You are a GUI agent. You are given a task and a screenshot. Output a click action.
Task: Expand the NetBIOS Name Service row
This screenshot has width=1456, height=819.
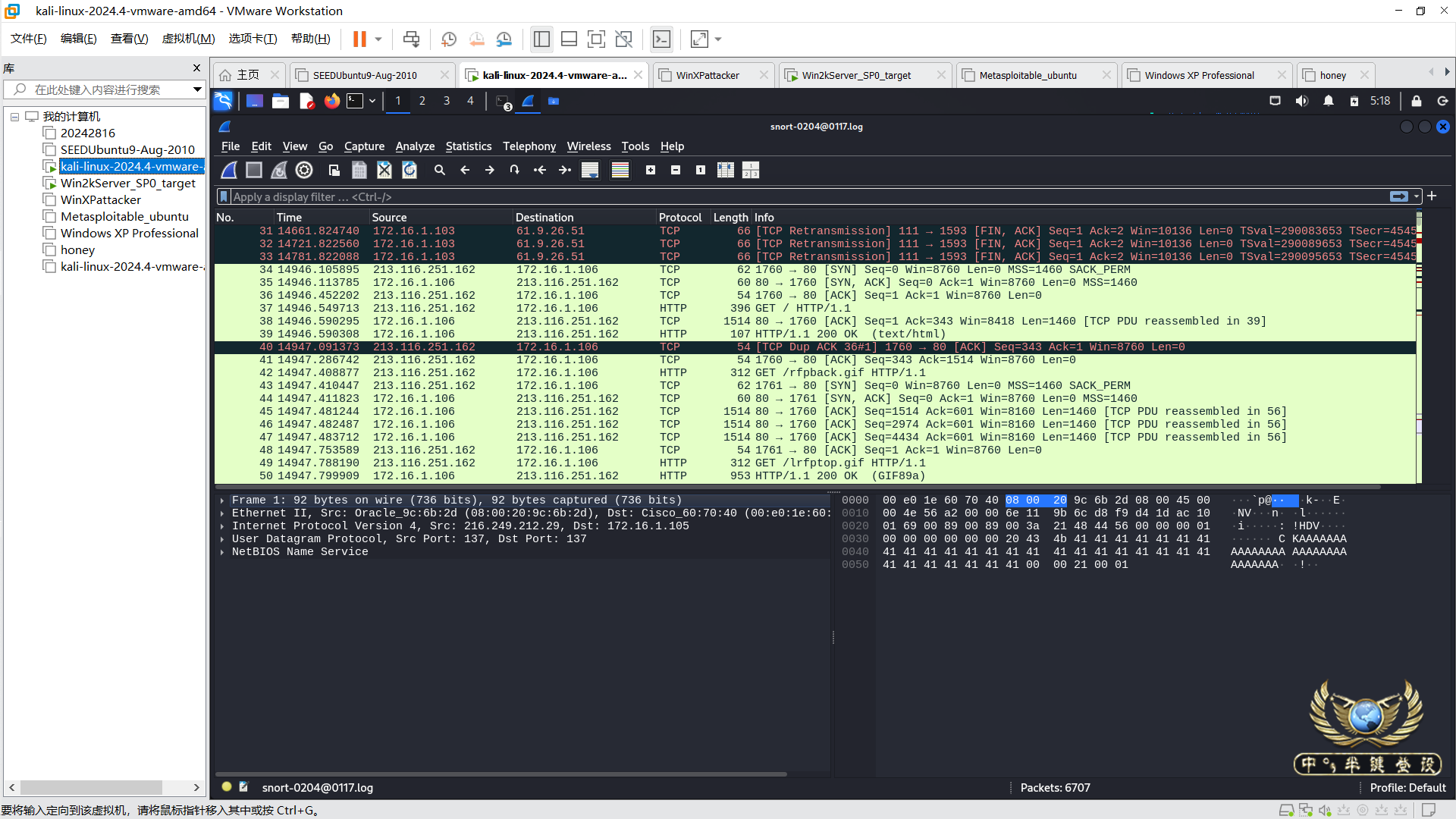point(222,552)
